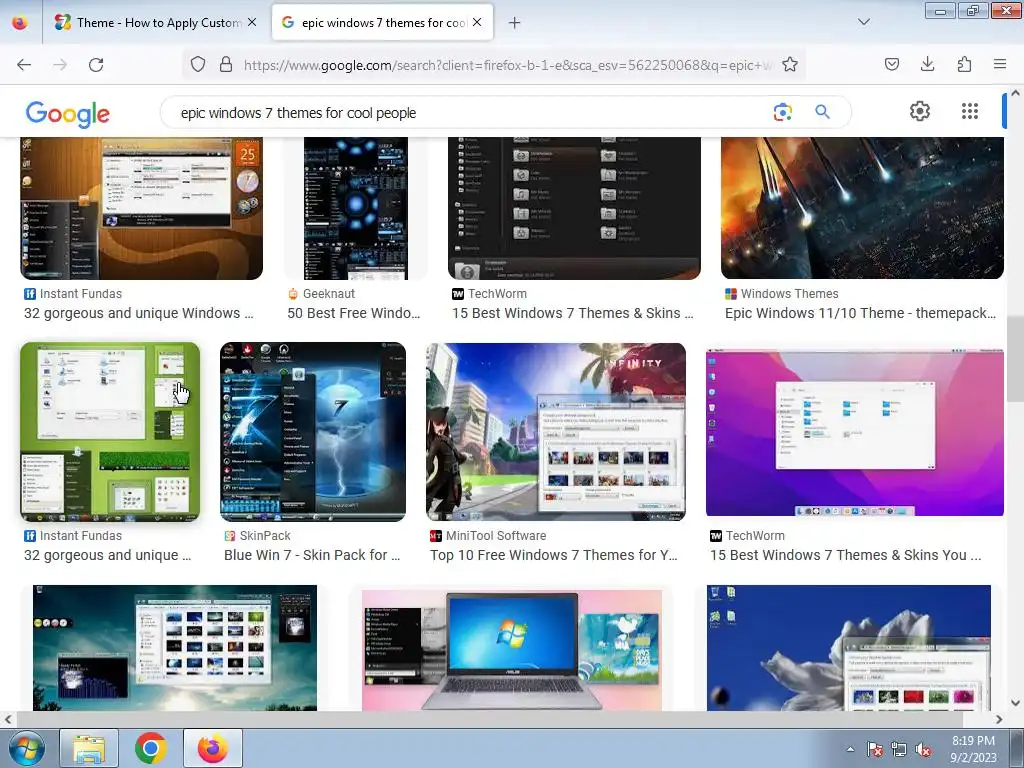This screenshot has height=768, width=1024.
Task: Reload the current page
Action: [x=96, y=65]
